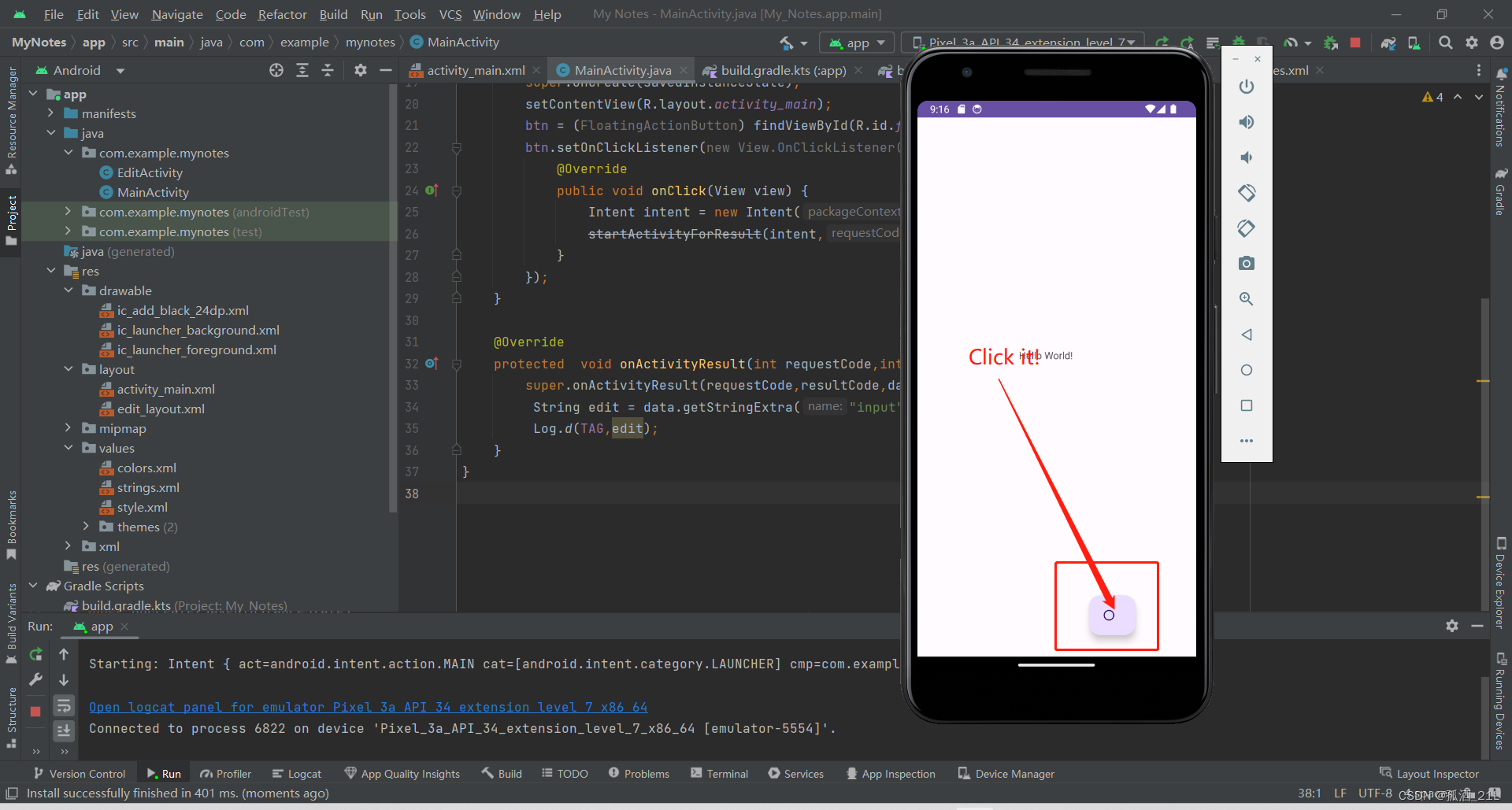Click the Debug app bug icon
Screen dimensions: 1512x810
1239,43
